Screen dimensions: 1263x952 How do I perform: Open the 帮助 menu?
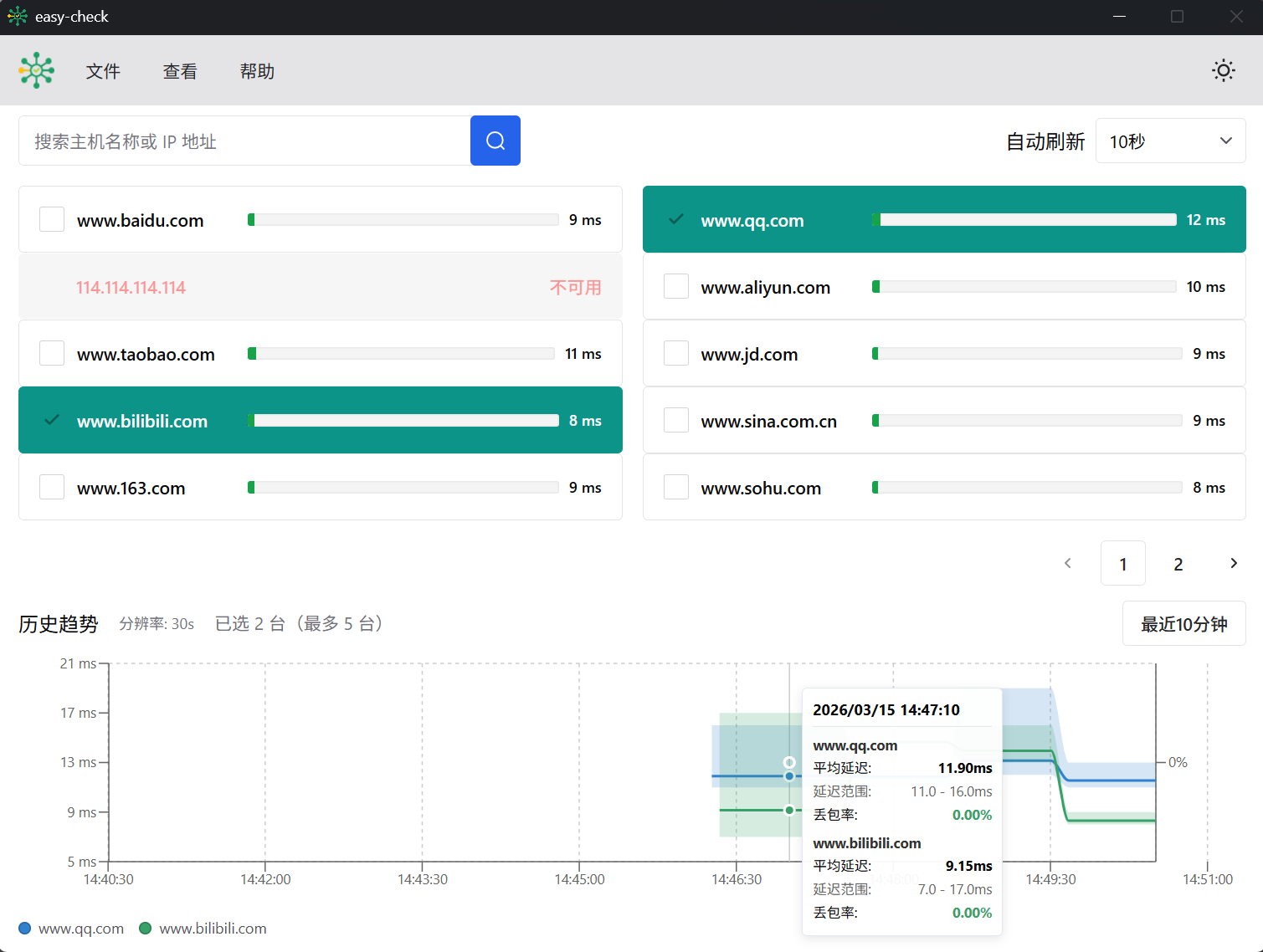coord(257,71)
